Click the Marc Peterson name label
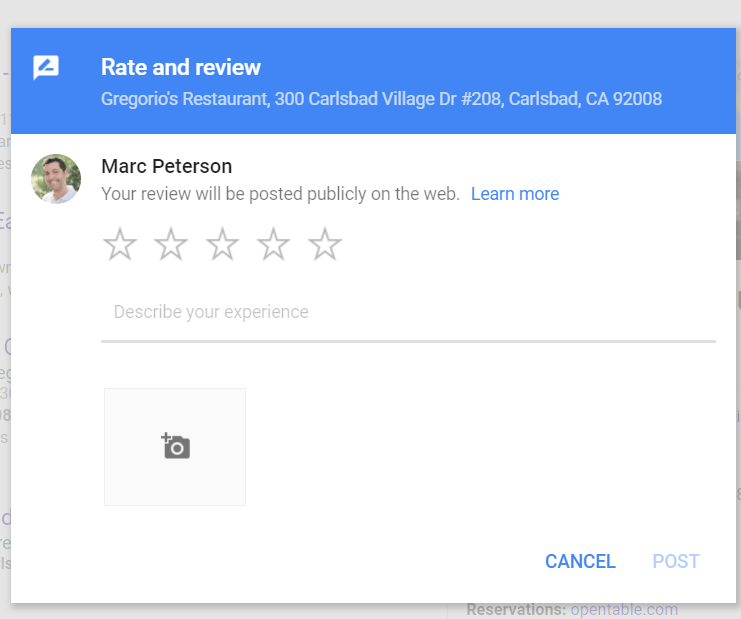This screenshot has width=741, height=619. [x=166, y=166]
